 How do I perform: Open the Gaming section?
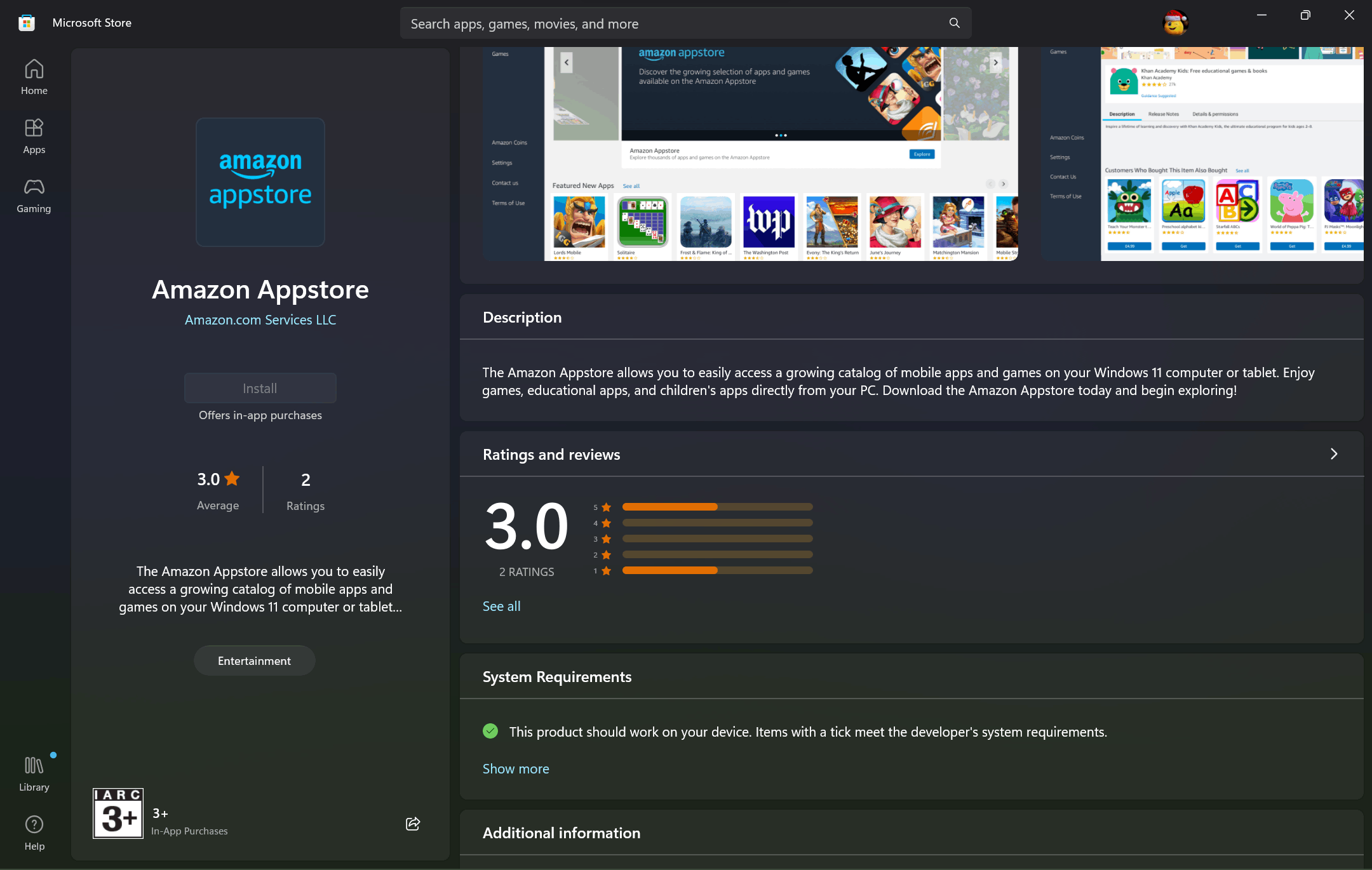coord(34,195)
